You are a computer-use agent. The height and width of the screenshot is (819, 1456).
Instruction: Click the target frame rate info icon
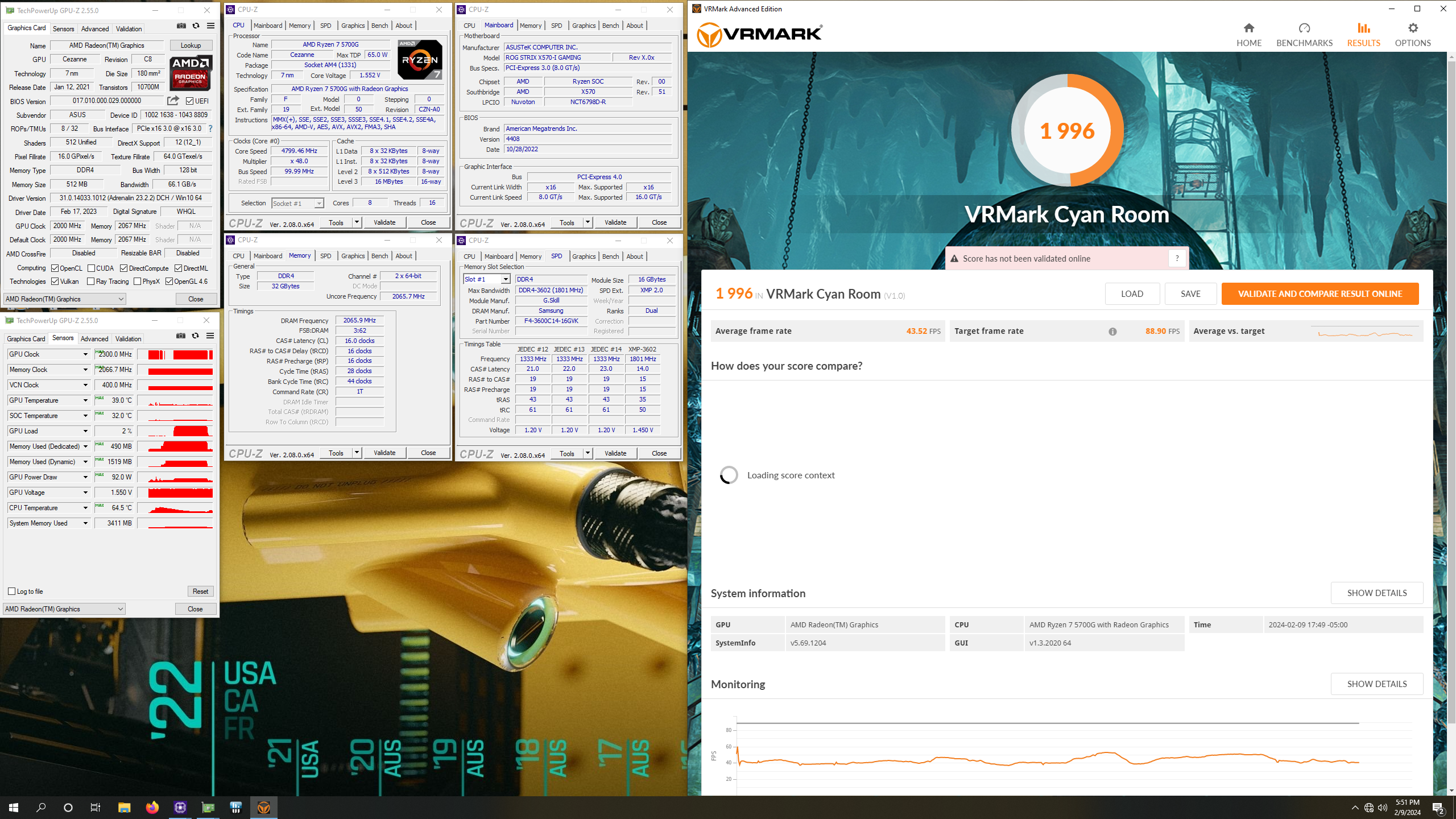[x=1112, y=332]
